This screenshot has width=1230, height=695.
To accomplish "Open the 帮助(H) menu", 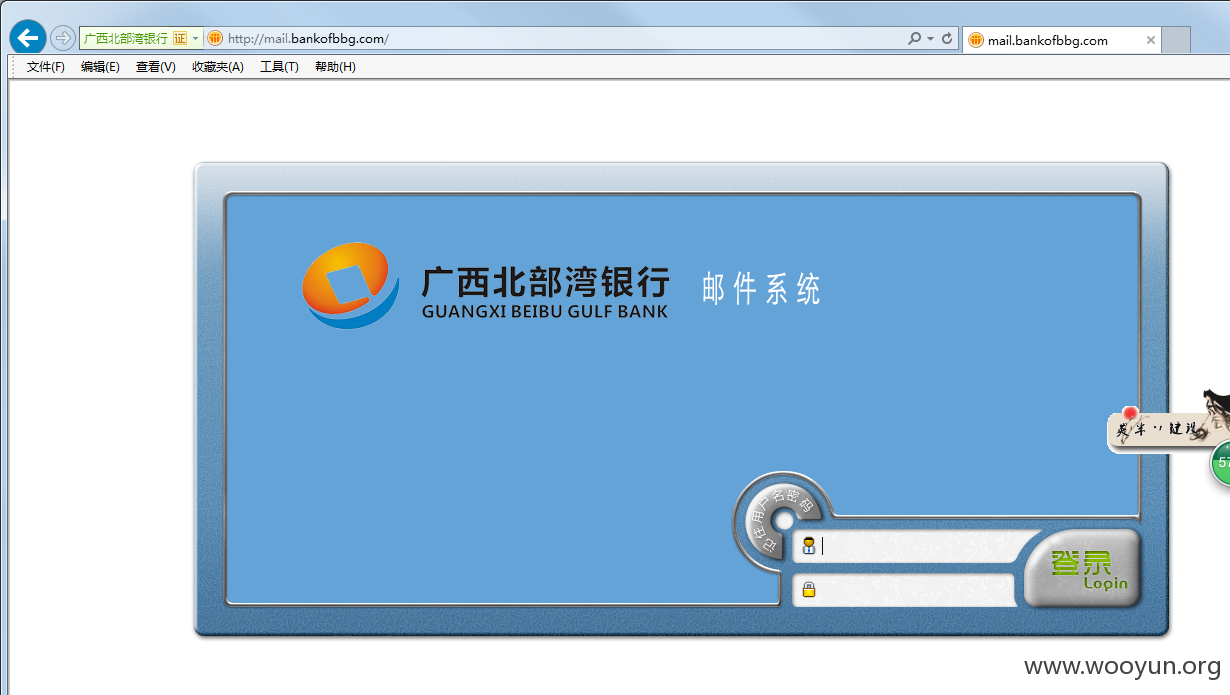I will 335,67.
